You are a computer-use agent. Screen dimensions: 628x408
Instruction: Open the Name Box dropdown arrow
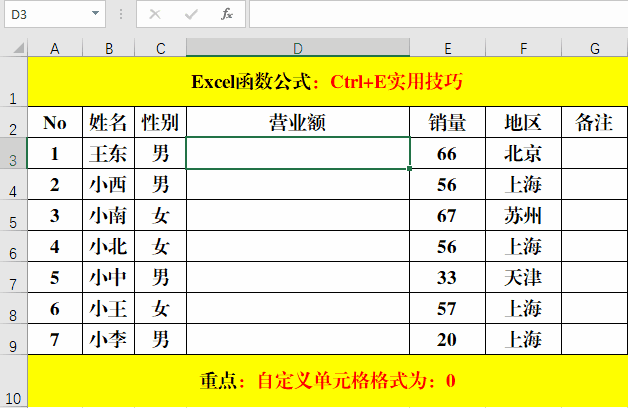click(95, 14)
